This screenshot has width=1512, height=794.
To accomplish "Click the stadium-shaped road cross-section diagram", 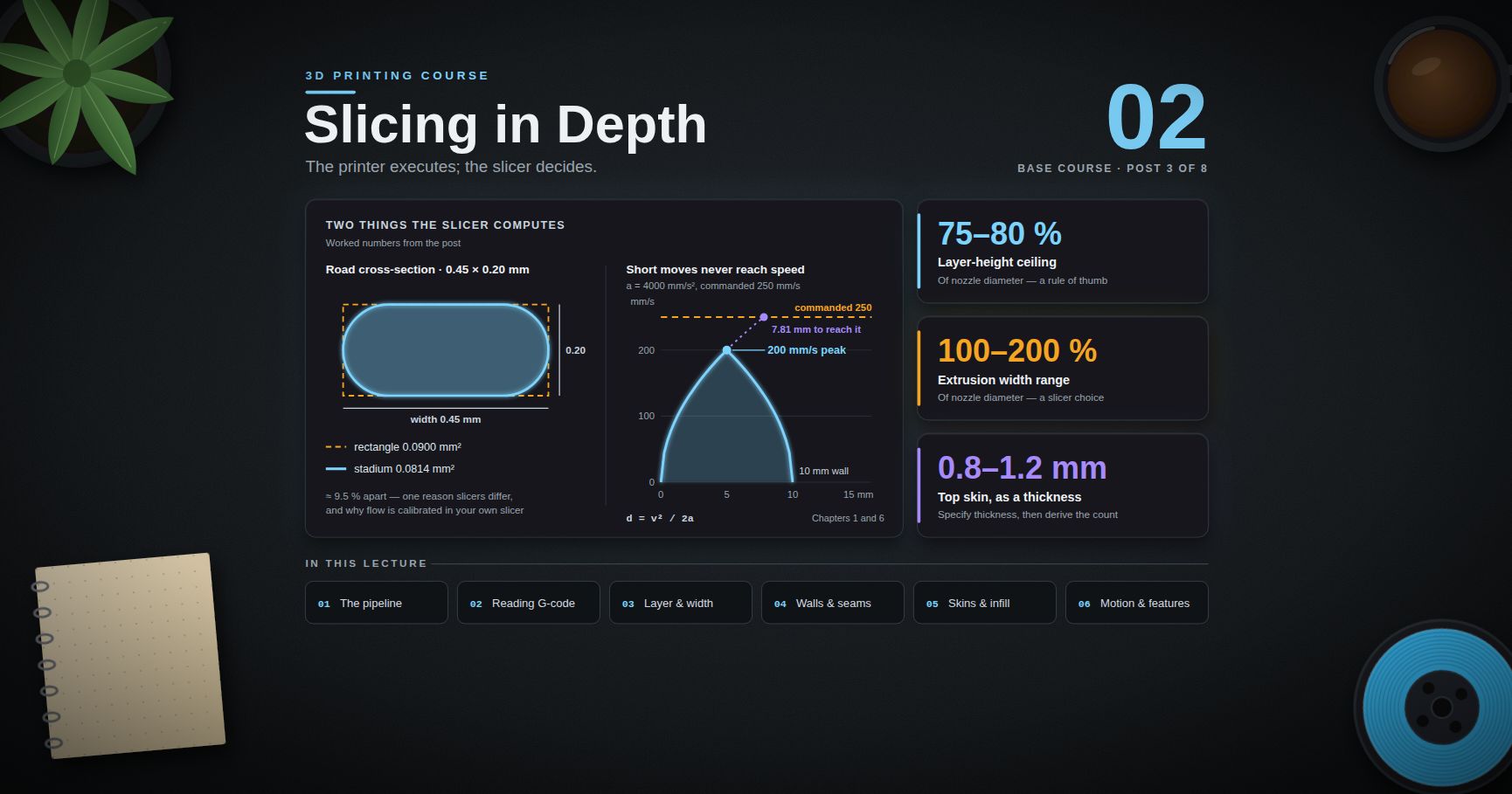I will pyautogui.click(x=446, y=350).
